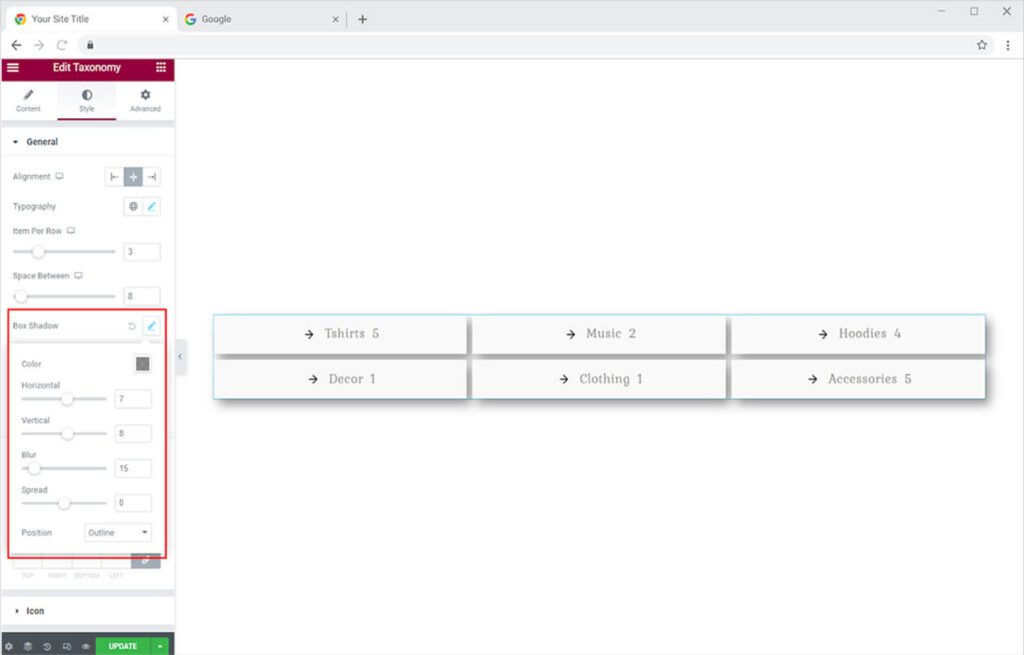Image resolution: width=1024 pixels, height=655 pixels.
Task: Open the Navigator layers icon
Action: pyautogui.click(x=29, y=646)
